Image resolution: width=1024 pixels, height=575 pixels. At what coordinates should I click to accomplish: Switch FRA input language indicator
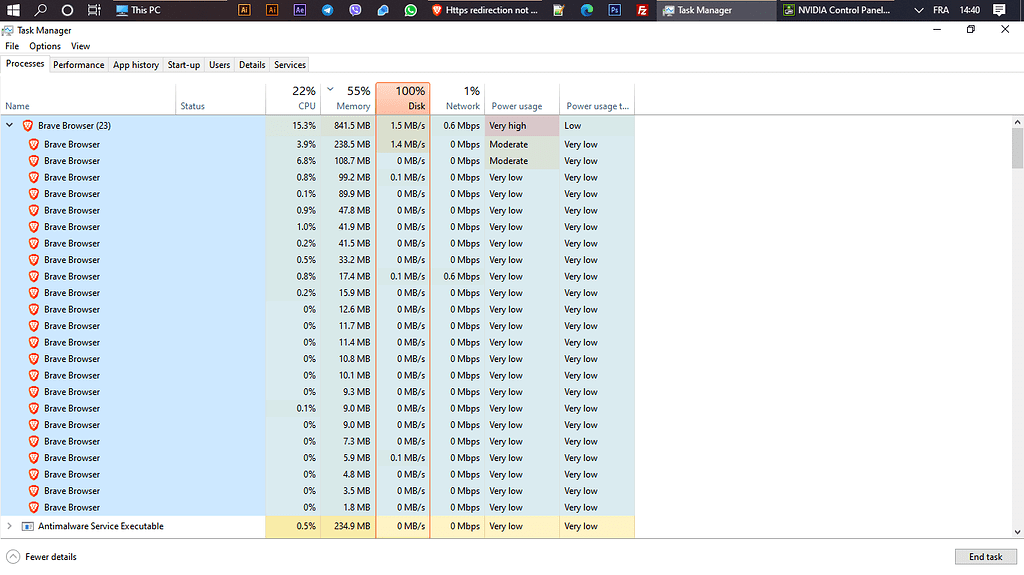click(940, 10)
